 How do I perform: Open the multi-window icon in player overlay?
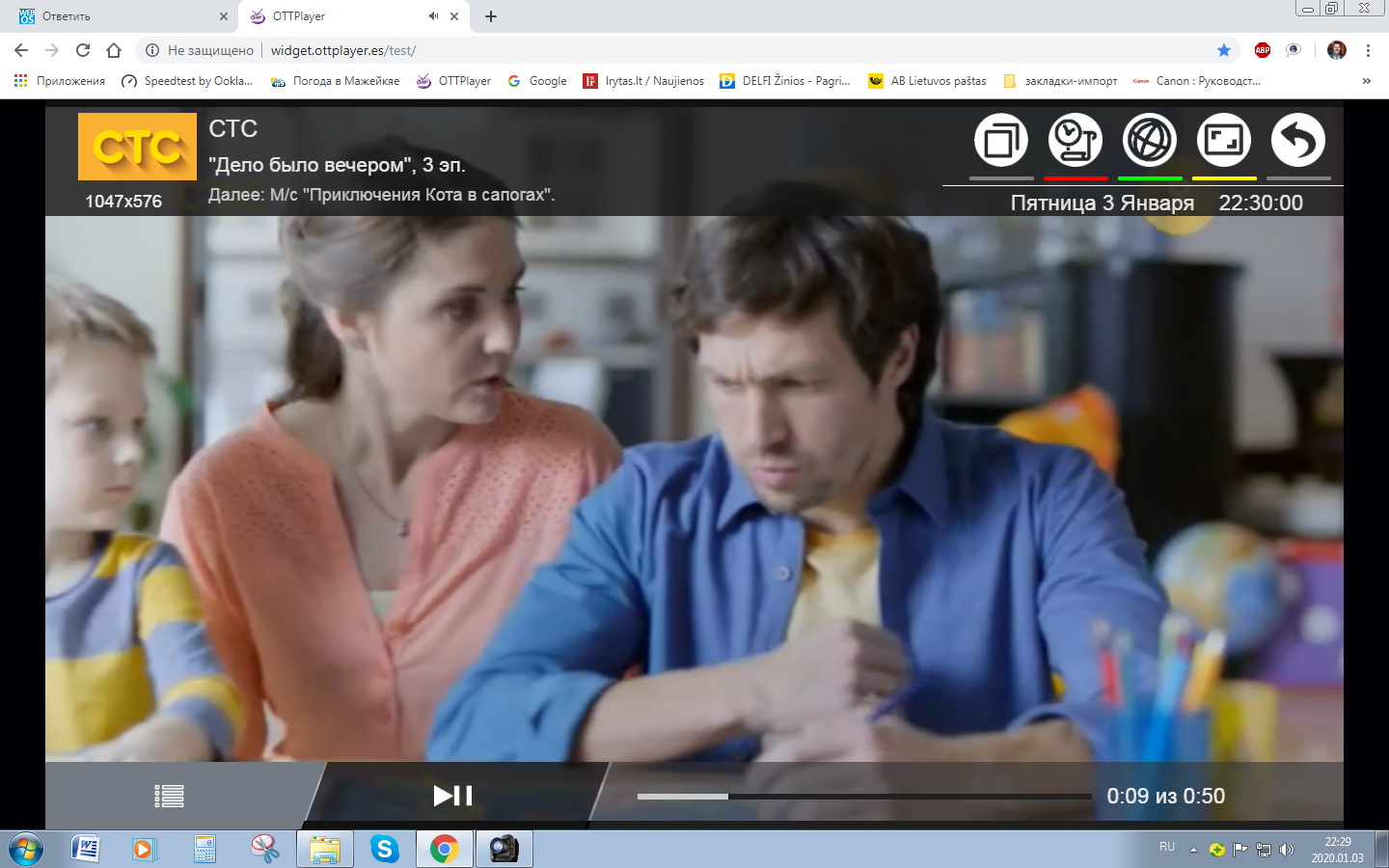pyautogui.click(x=1001, y=141)
